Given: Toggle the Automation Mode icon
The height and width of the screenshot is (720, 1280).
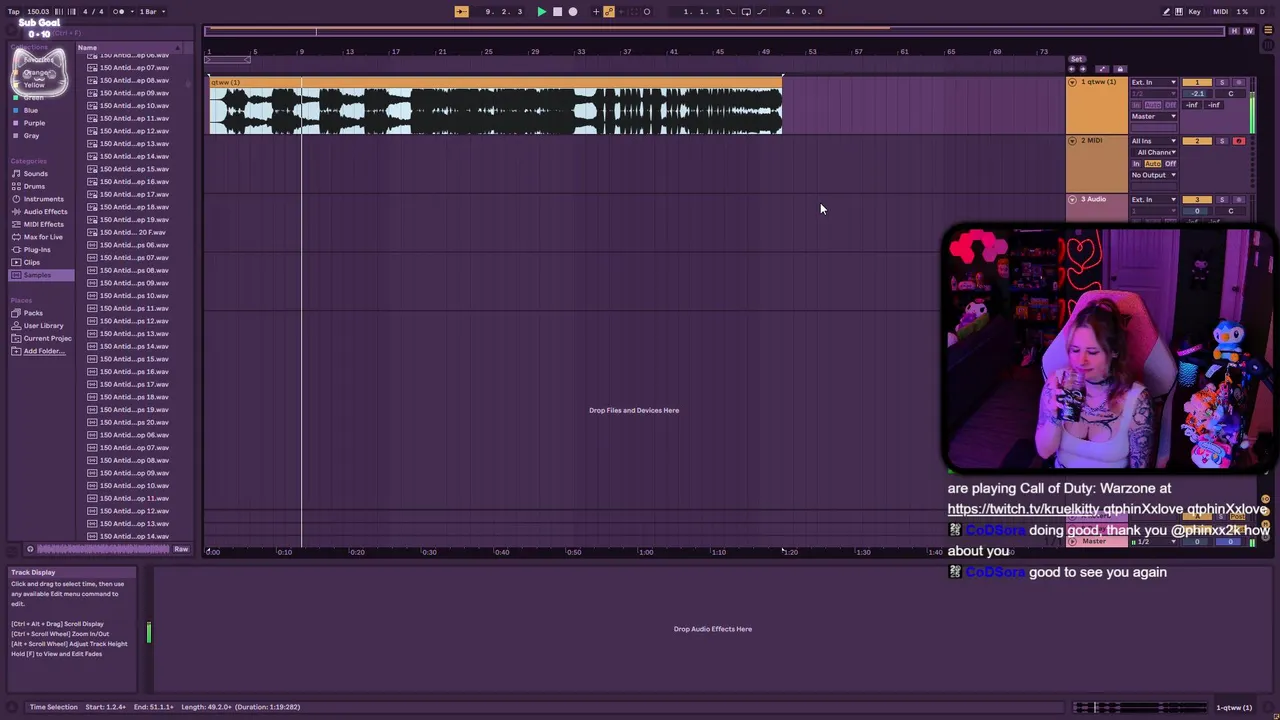Looking at the screenshot, I should point(1102,69).
